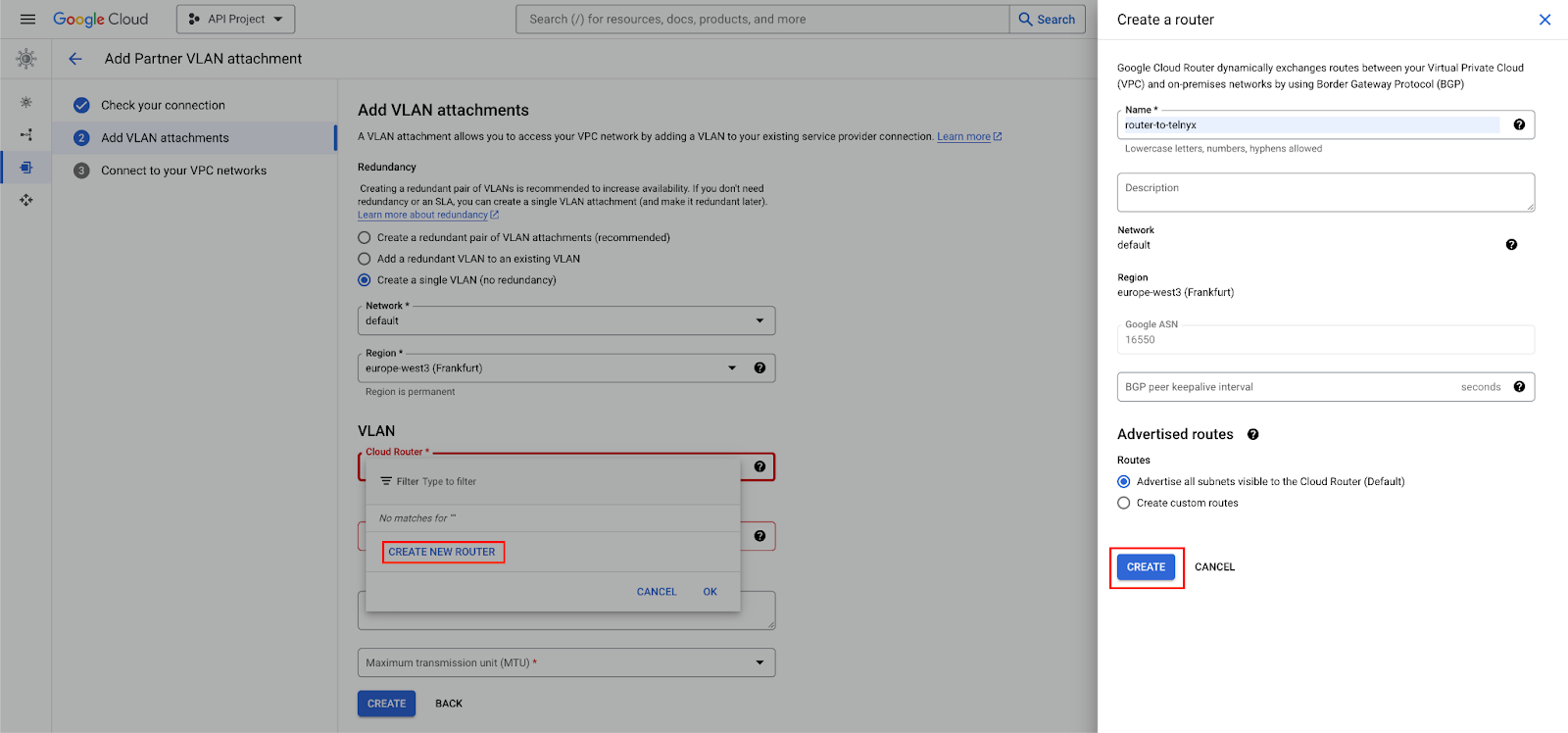The width and height of the screenshot is (1568, 733).
Task: Click the blue Search button
Action: click(1048, 19)
